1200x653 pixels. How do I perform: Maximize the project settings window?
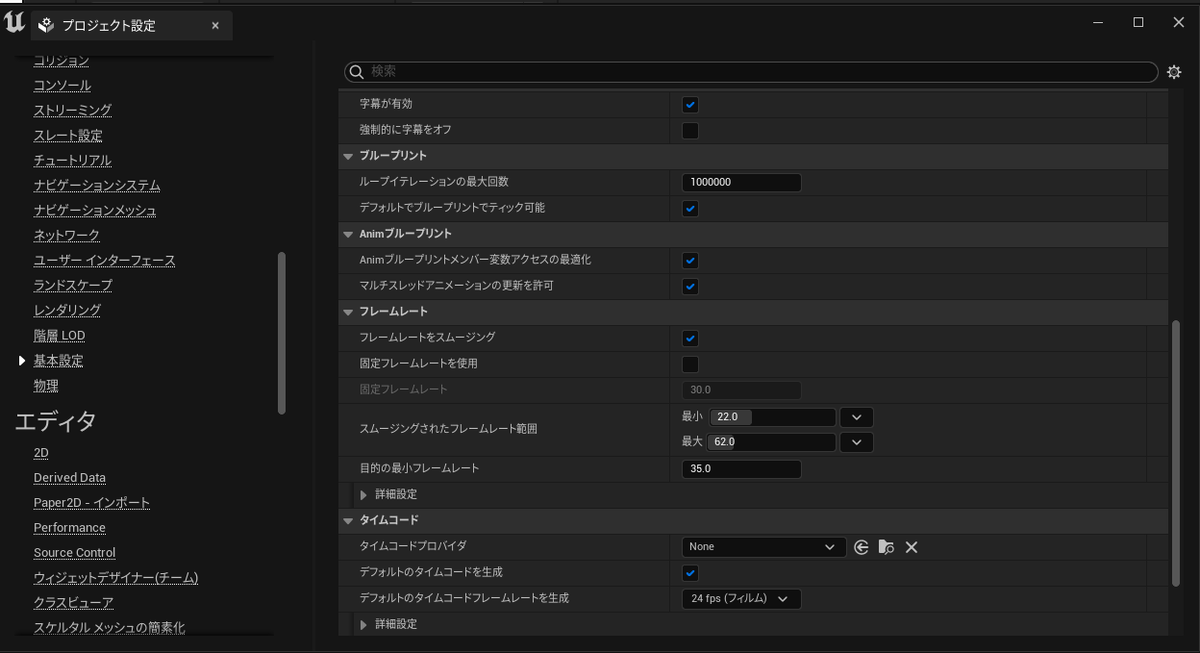(1138, 22)
